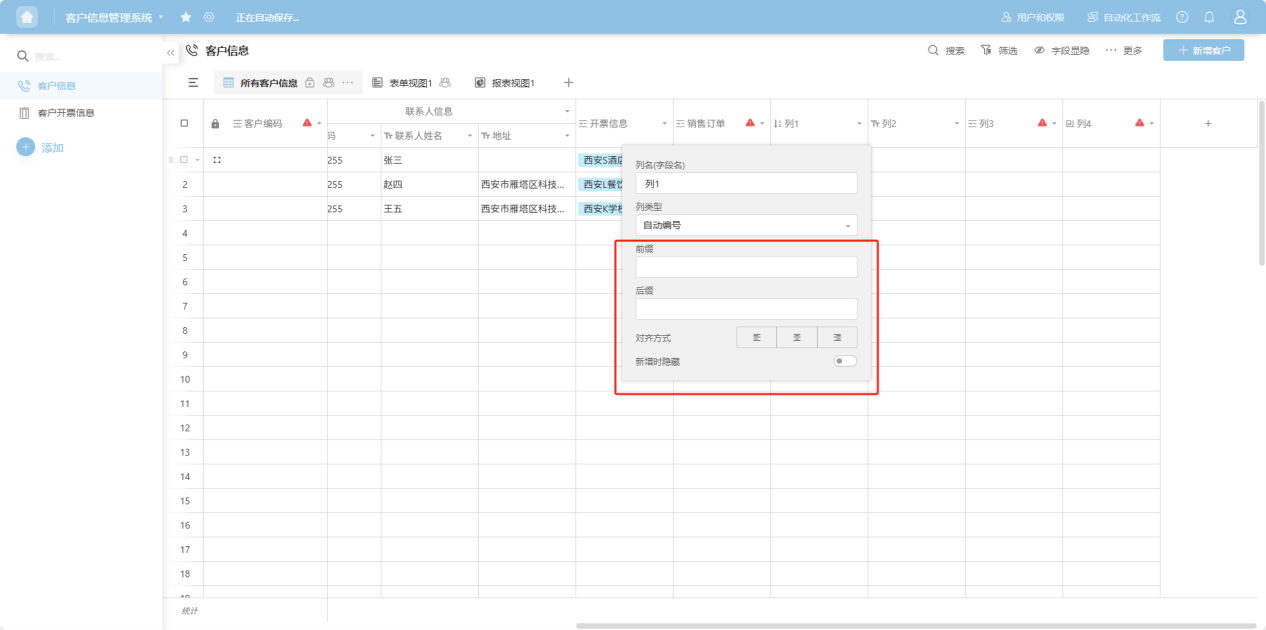Open the 列类型 自动编号 dropdown
Screen dimensions: 1266x630
[x=746, y=226]
